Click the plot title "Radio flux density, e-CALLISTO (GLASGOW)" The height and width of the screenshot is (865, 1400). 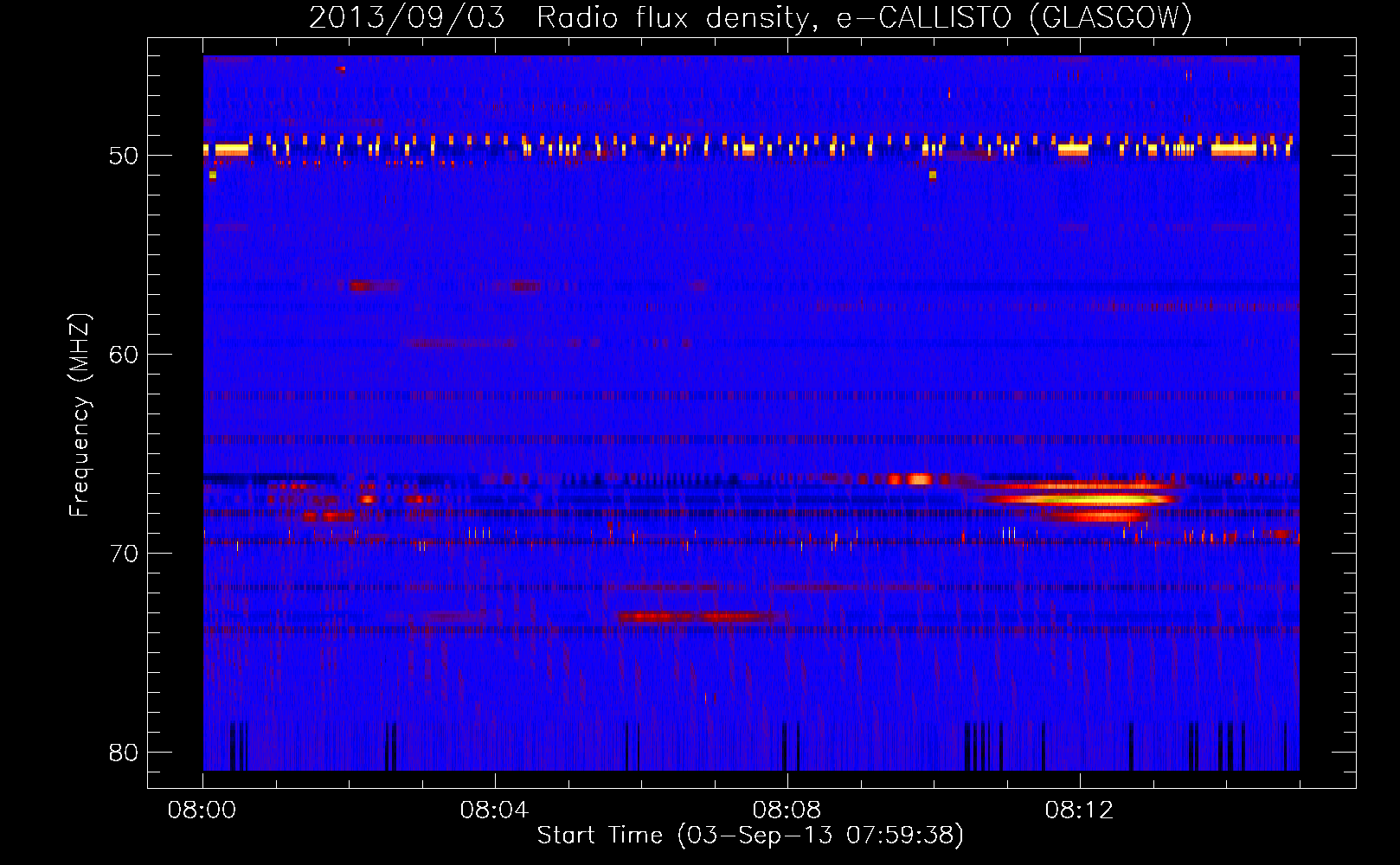click(864, 17)
